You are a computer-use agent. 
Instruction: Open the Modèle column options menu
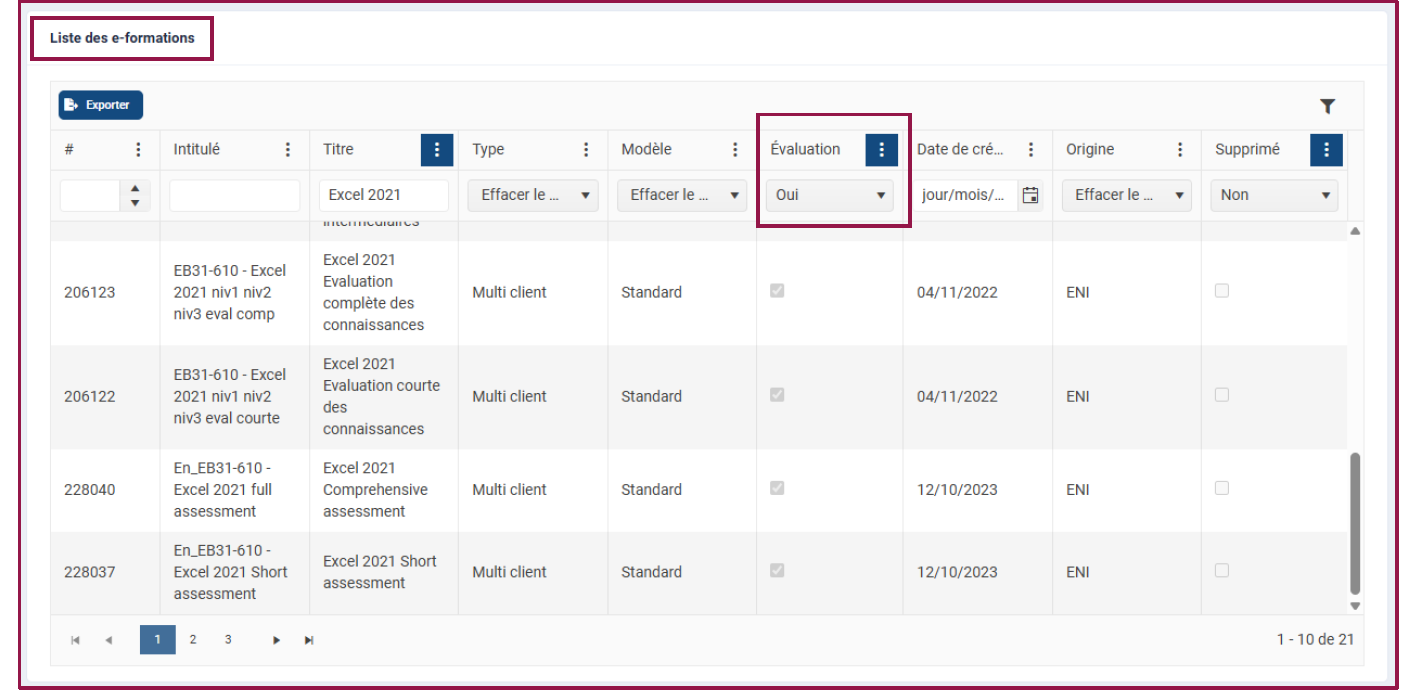click(735, 150)
